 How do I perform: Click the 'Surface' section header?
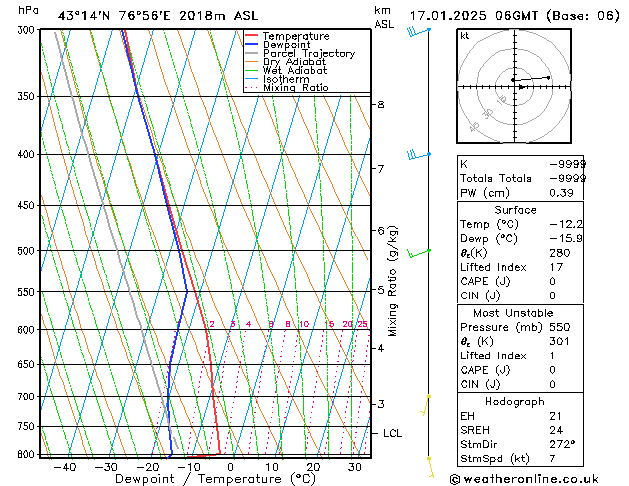coord(515,210)
